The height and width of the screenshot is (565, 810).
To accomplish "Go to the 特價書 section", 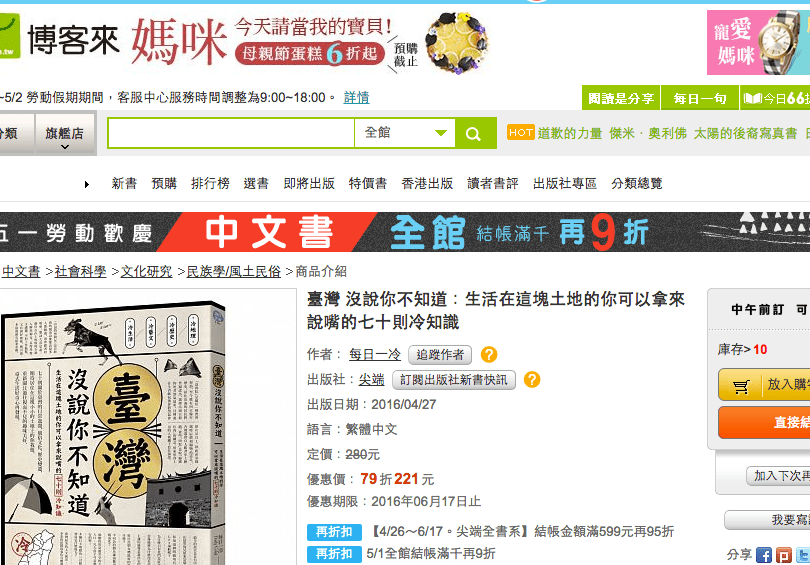I will pos(367,183).
